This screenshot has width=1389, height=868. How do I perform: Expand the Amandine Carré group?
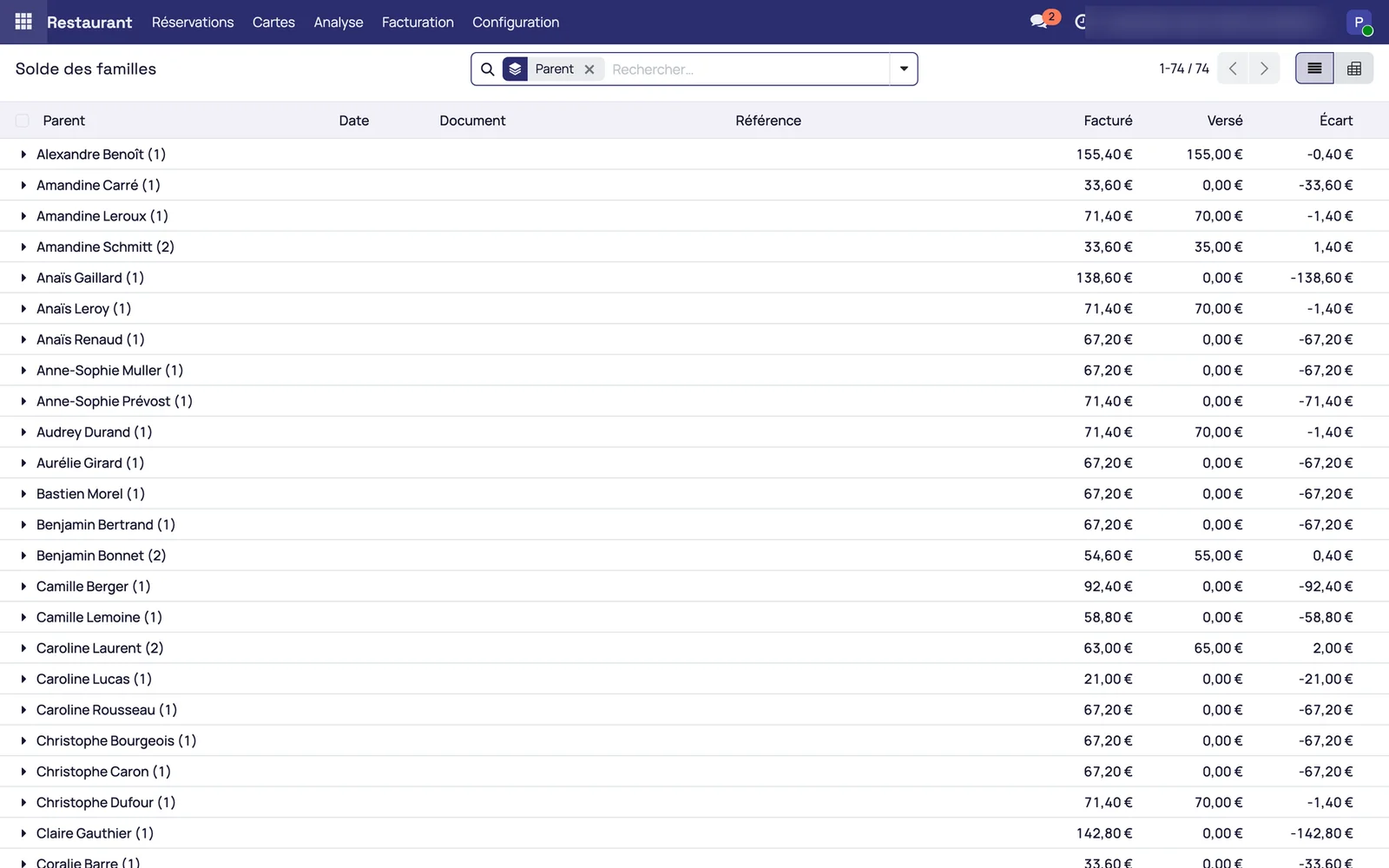coord(23,185)
